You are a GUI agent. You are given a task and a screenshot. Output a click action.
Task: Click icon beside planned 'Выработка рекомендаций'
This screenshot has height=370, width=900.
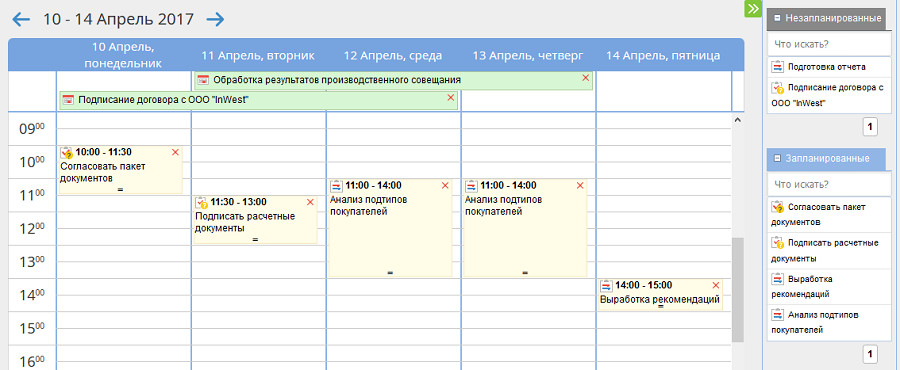click(x=777, y=279)
